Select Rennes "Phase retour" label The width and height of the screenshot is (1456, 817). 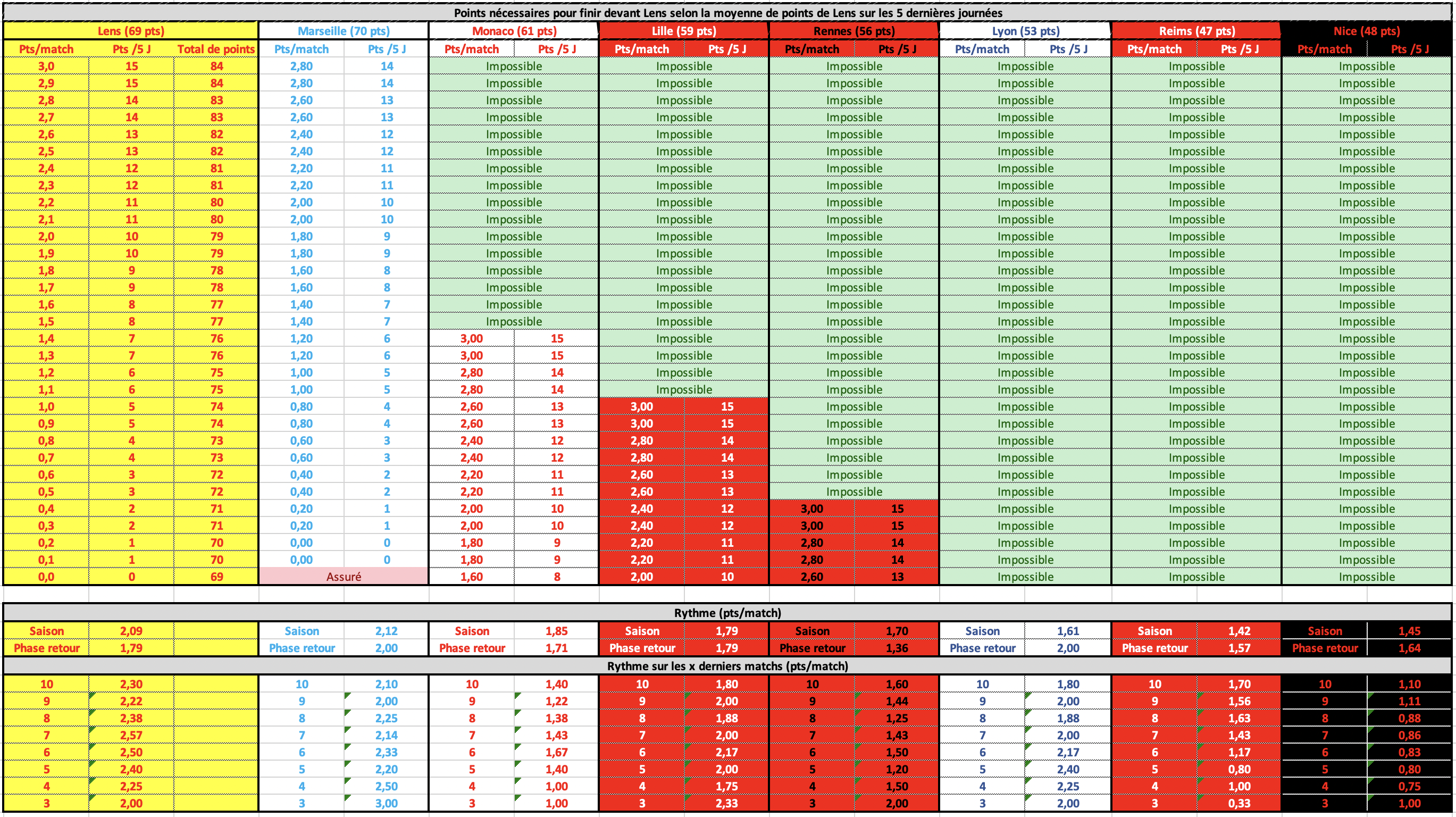coord(812,648)
